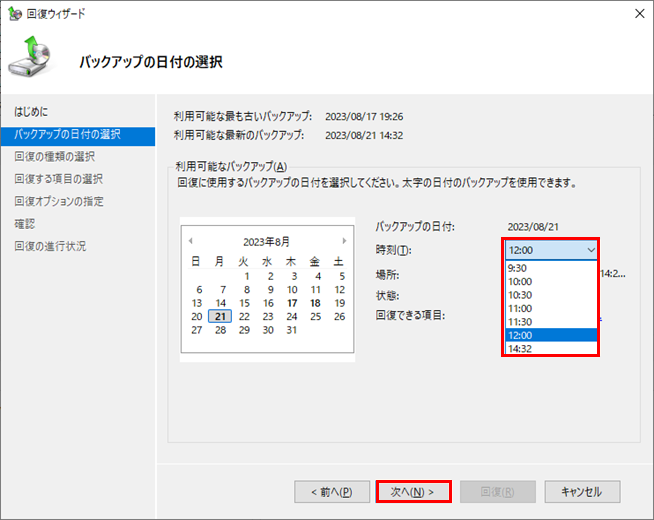Select August 17 in the calendar
This screenshot has height=520, width=654.
click(292, 303)
